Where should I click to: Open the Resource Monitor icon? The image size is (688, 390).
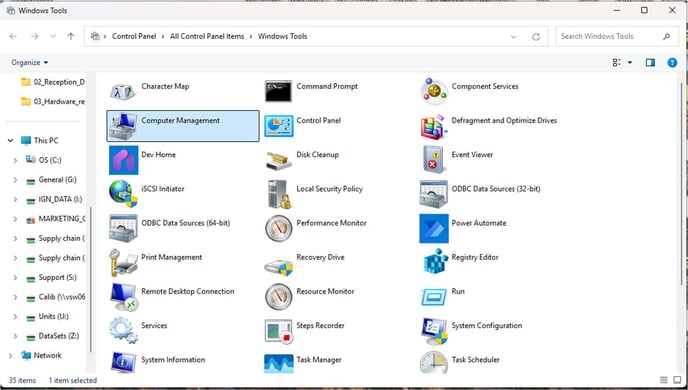click(278, 297)
